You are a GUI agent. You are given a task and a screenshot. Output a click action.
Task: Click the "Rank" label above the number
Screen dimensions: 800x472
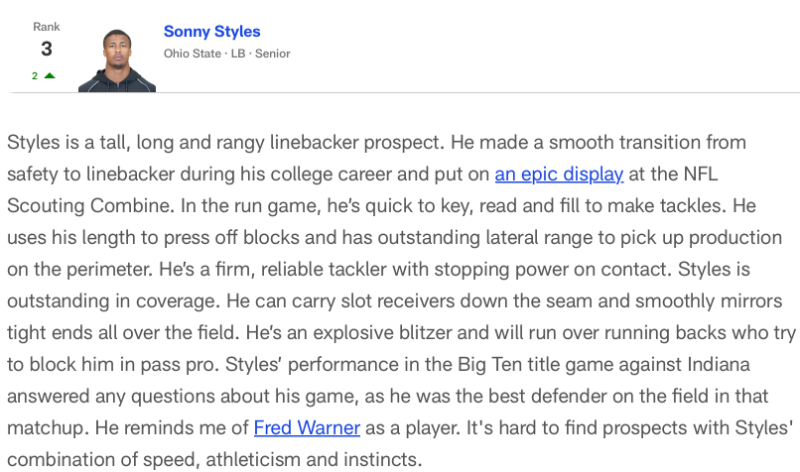46,26
